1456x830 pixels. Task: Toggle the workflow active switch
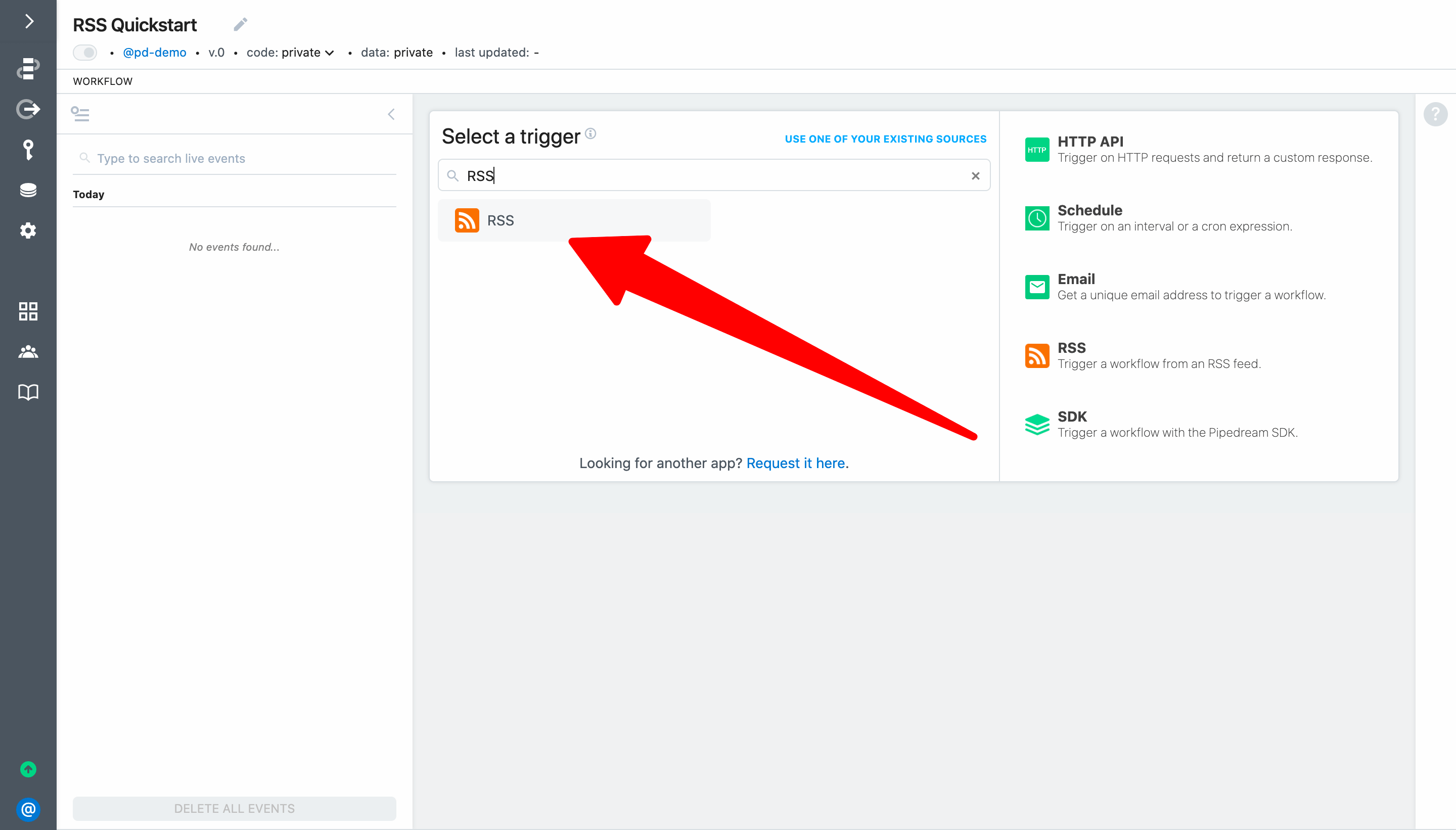click(x=85, y=53)
